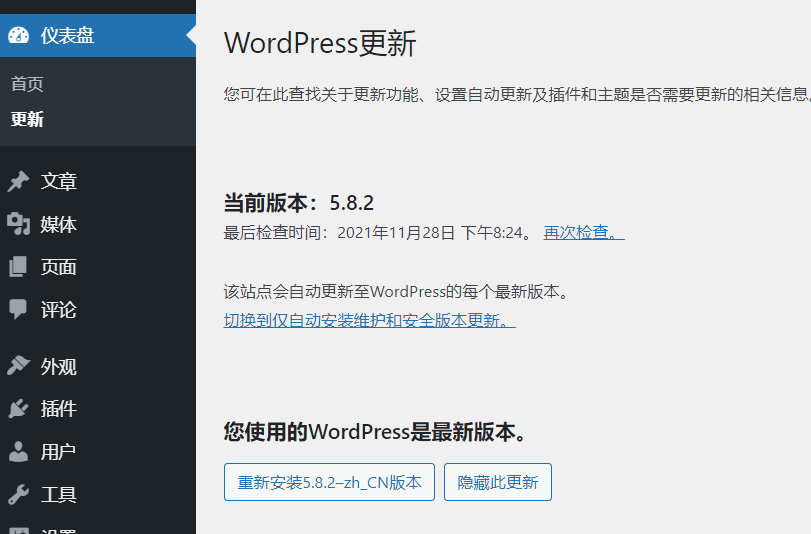Click the 页面 pages icon

pos(19,266)
